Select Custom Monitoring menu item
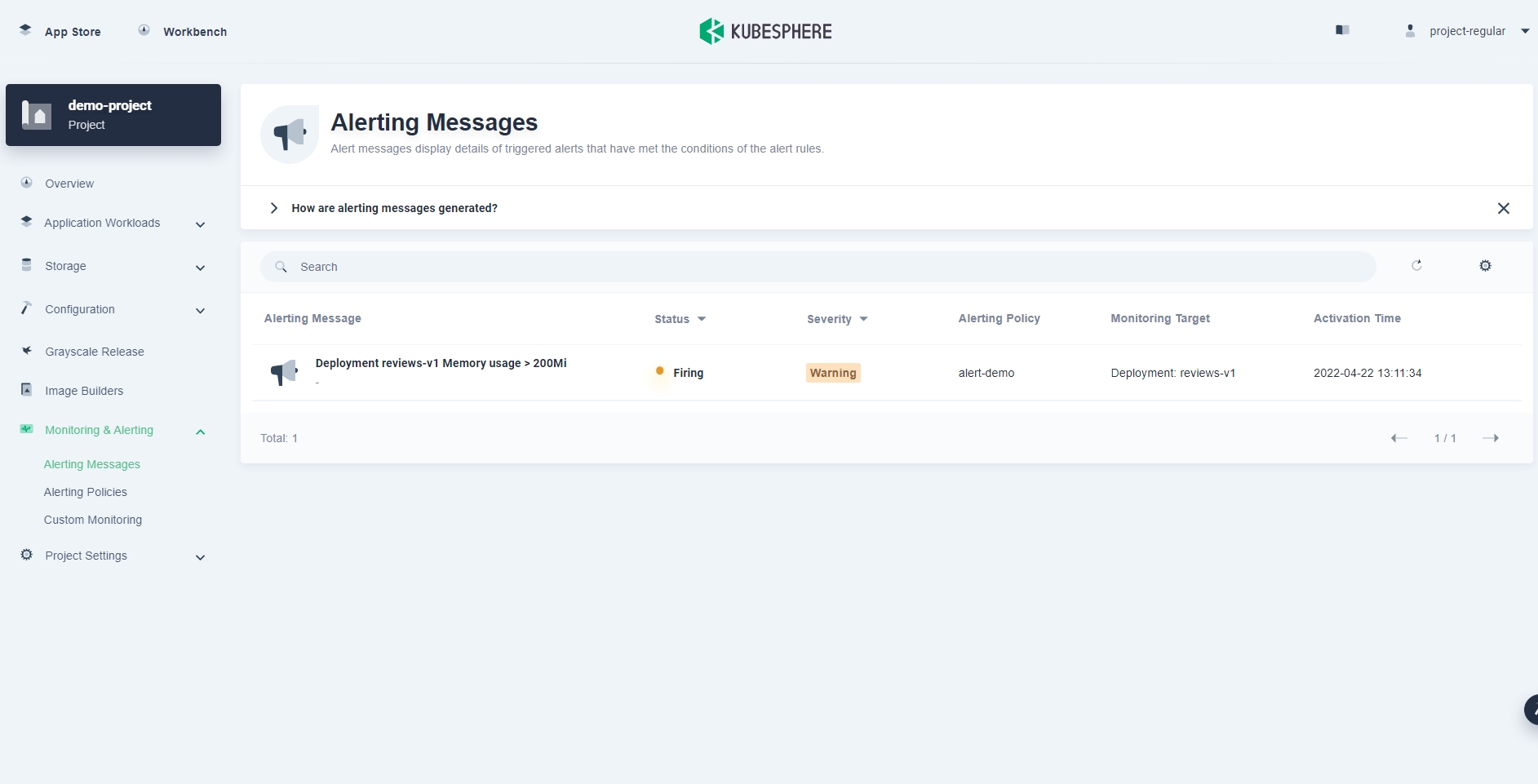This screenshot has width=1538, height=784. [x=93, y=520]
